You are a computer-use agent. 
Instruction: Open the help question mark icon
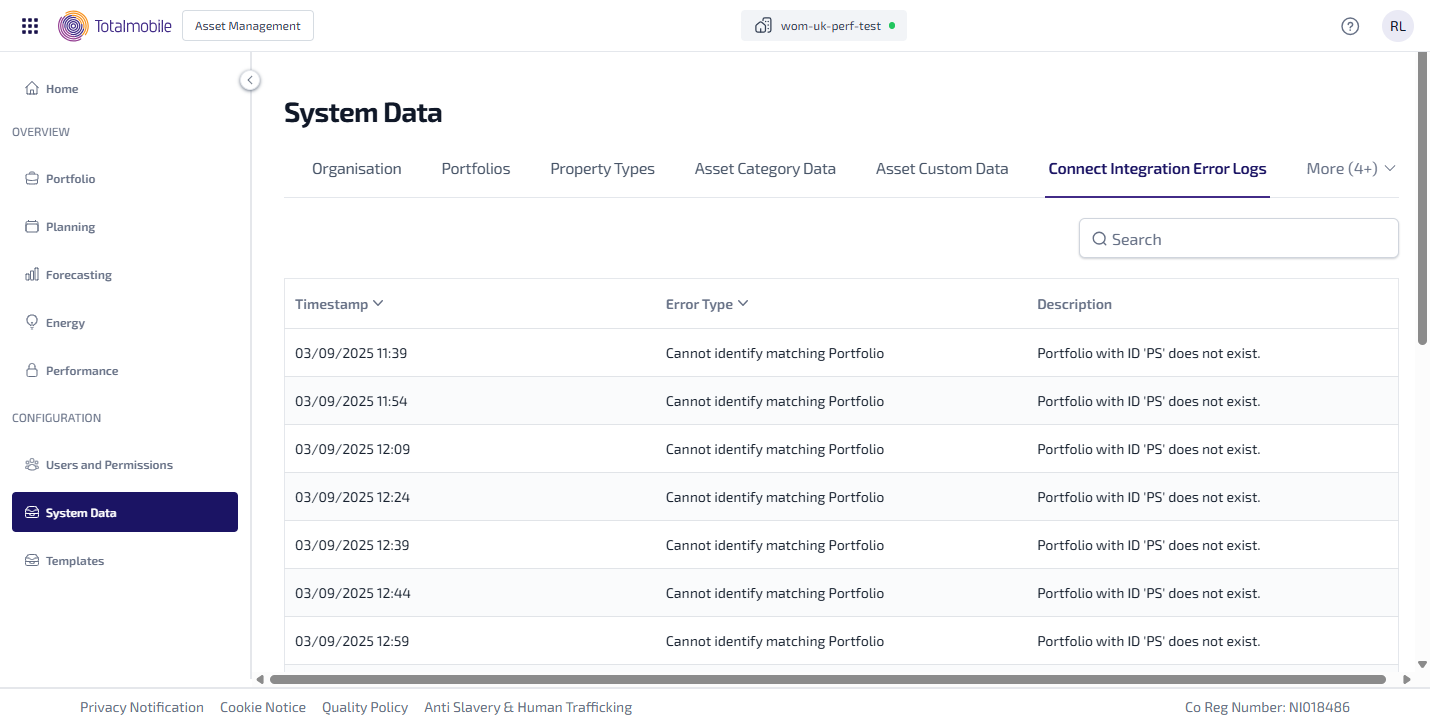coord(1350,26)
